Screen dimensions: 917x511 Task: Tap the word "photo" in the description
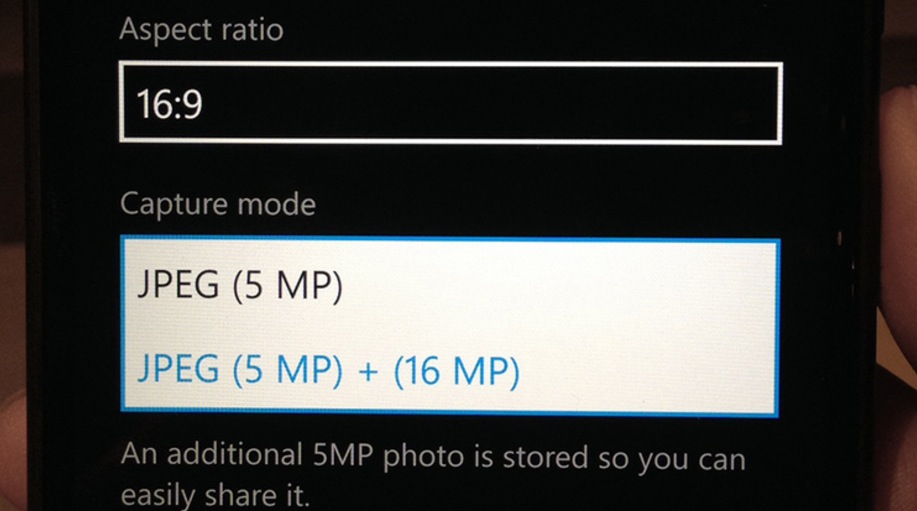[x=424, y=458]
